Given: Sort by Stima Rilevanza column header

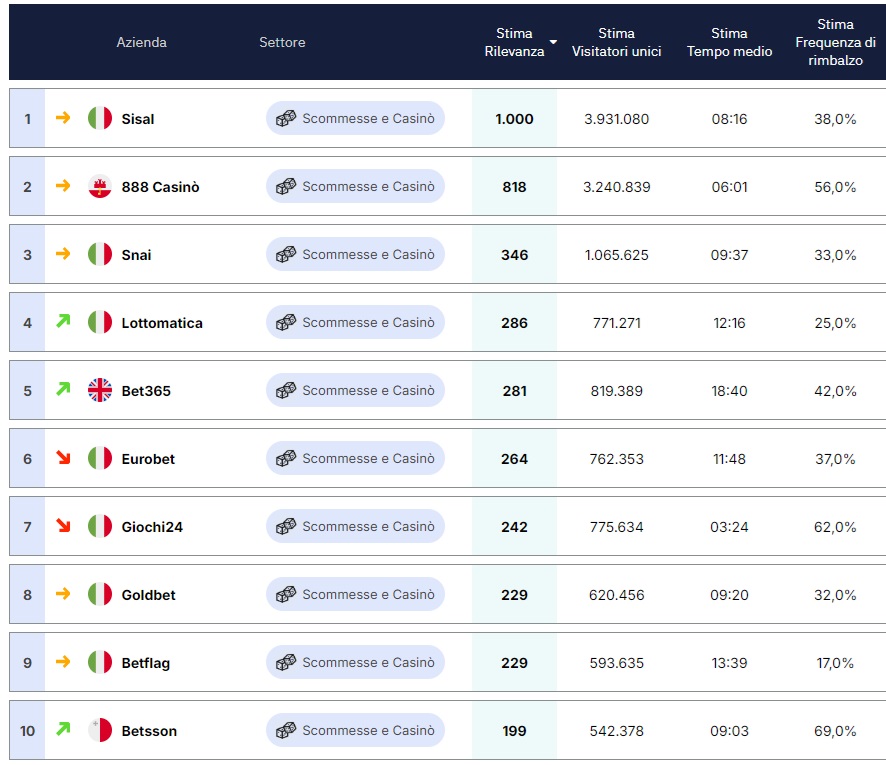Looking at the screenshot, I should (514, 42).
